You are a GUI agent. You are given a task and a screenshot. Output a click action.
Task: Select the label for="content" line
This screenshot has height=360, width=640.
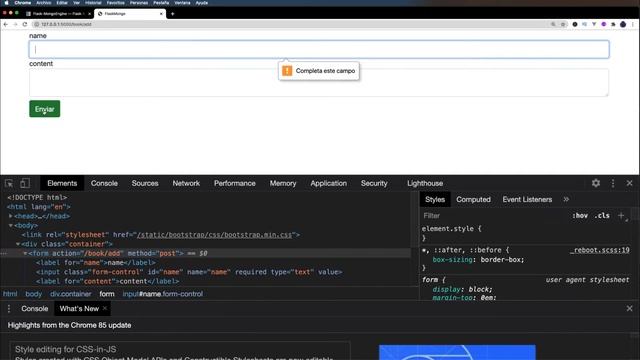107,281
